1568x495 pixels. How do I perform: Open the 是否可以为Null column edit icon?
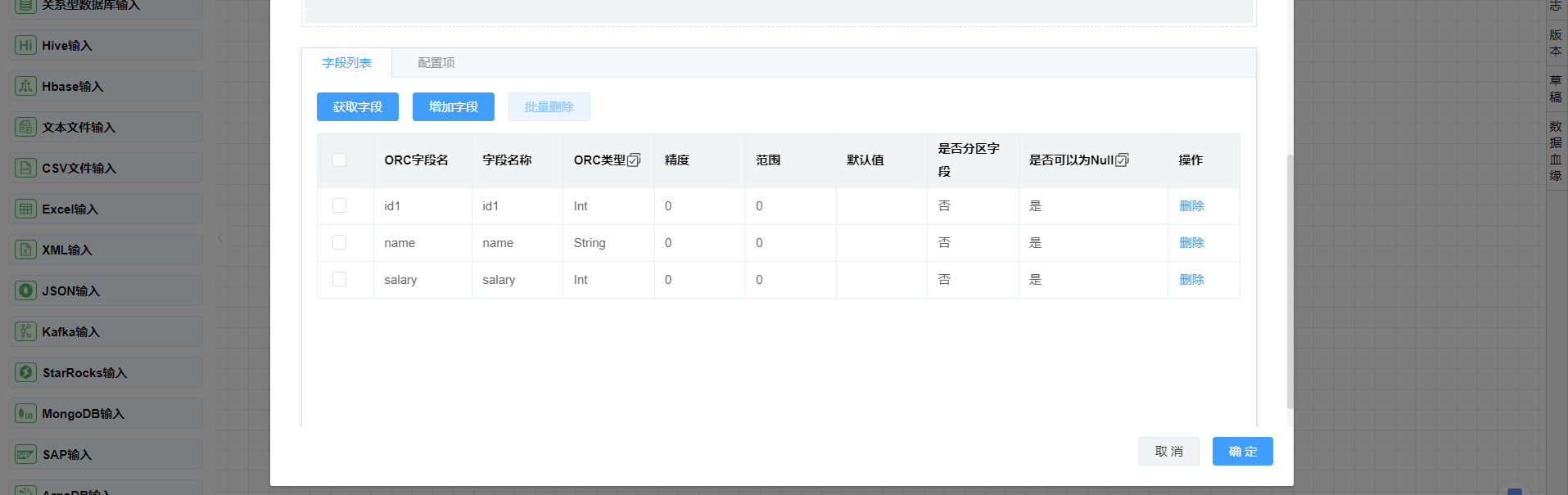(x=1122, y=160)
